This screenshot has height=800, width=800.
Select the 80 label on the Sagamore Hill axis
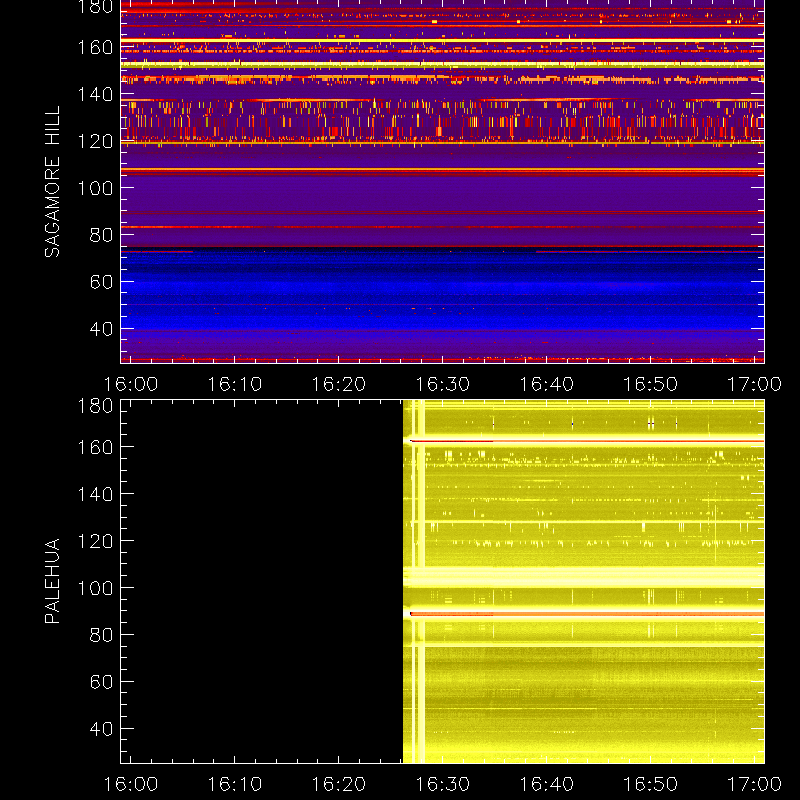click(101, 235)
